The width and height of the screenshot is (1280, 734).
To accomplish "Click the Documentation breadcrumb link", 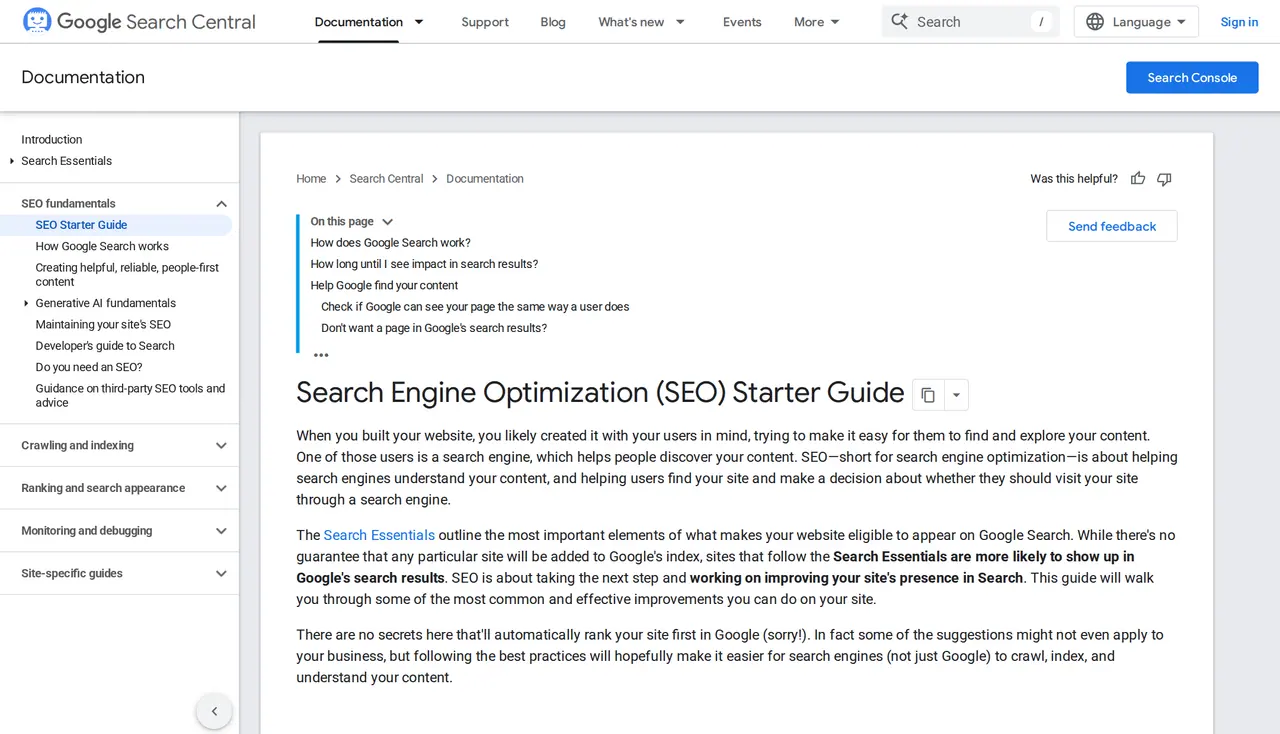I will tap(485, 179).
